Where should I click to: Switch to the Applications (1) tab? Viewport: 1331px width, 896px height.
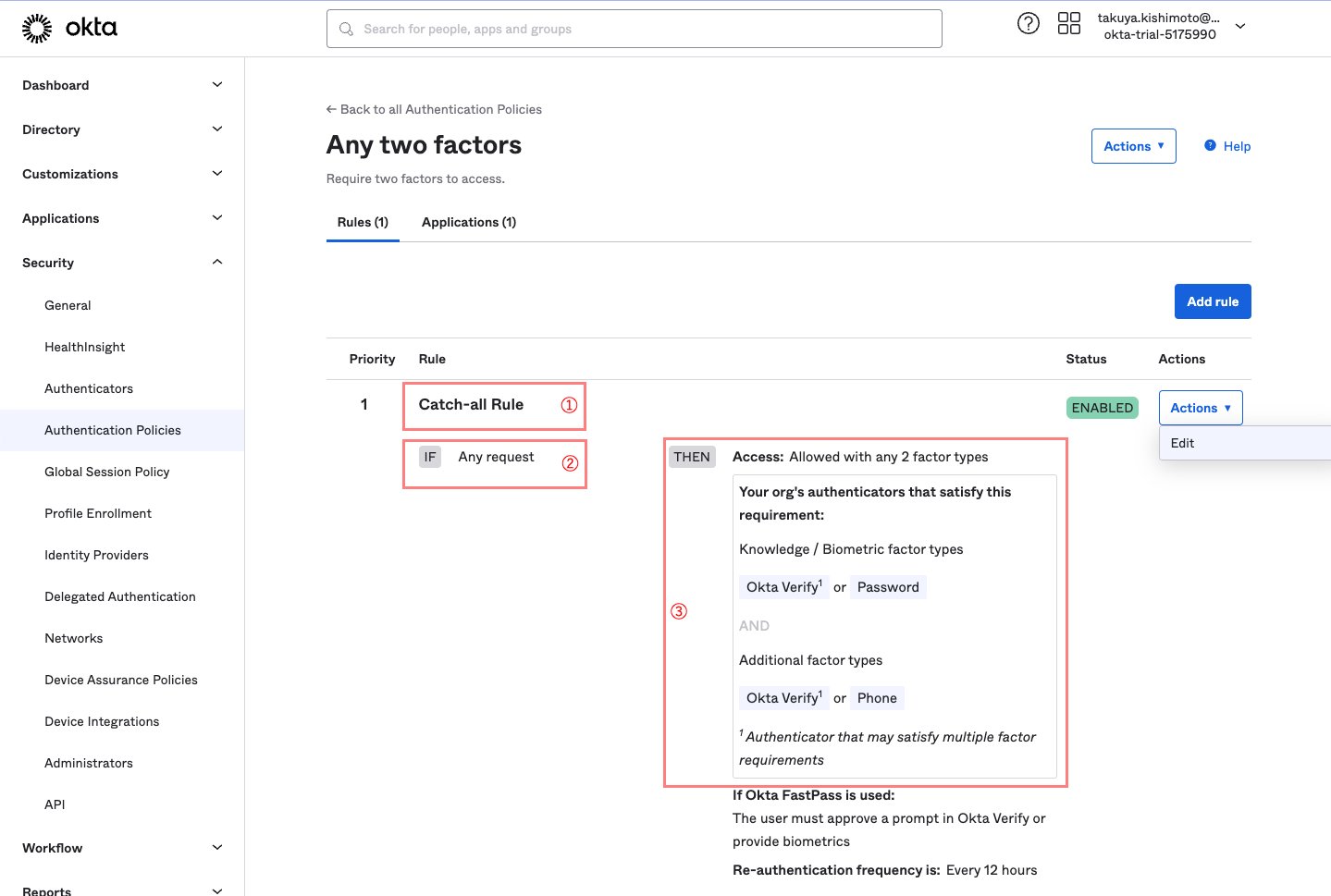469,222
